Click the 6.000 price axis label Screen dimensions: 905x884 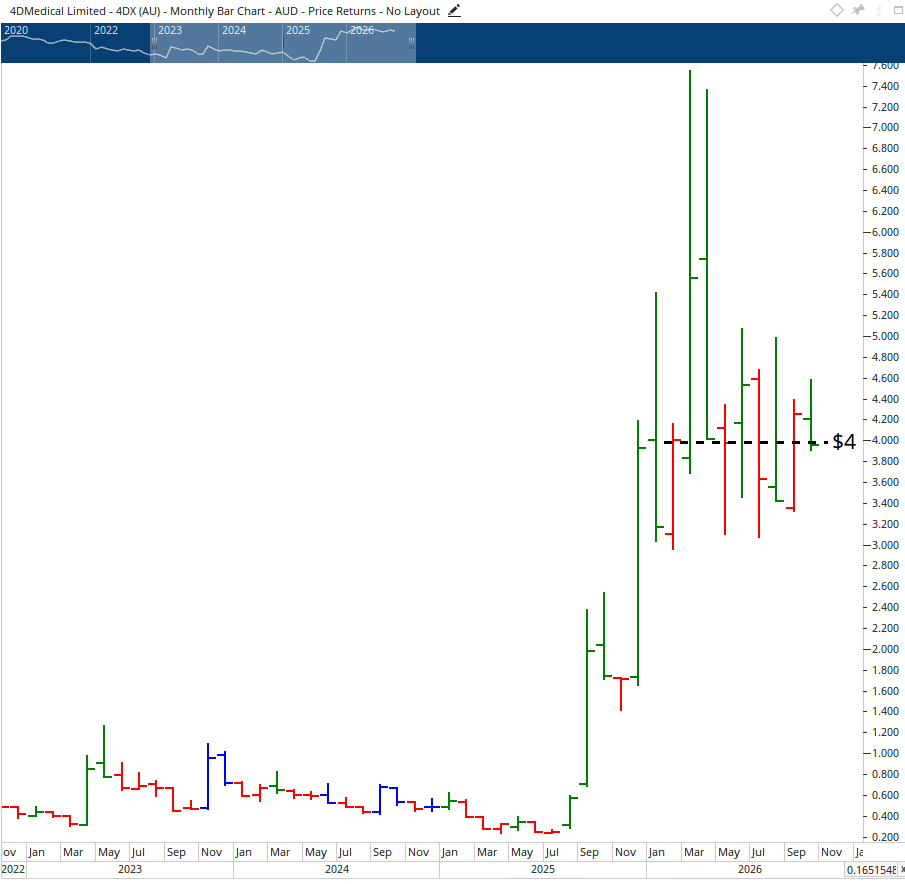(885, 232)
